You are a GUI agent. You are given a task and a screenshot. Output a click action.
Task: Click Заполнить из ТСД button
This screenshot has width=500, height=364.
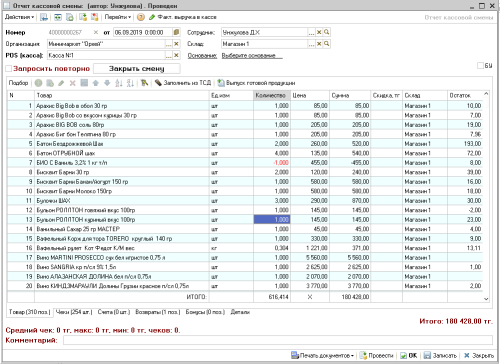[x=183, y=83]
